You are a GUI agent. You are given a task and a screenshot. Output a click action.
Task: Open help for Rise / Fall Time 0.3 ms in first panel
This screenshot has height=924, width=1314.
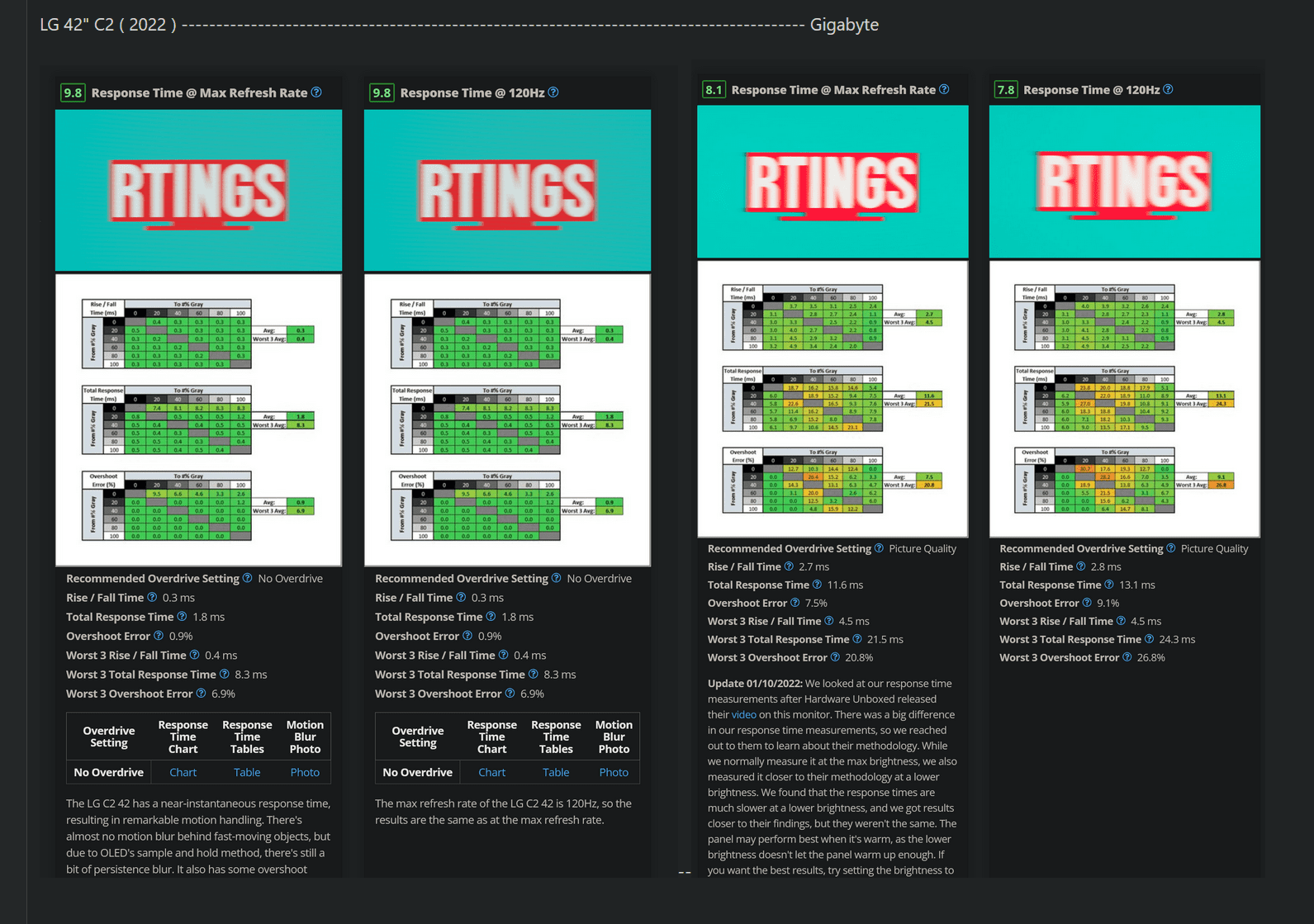151,597
